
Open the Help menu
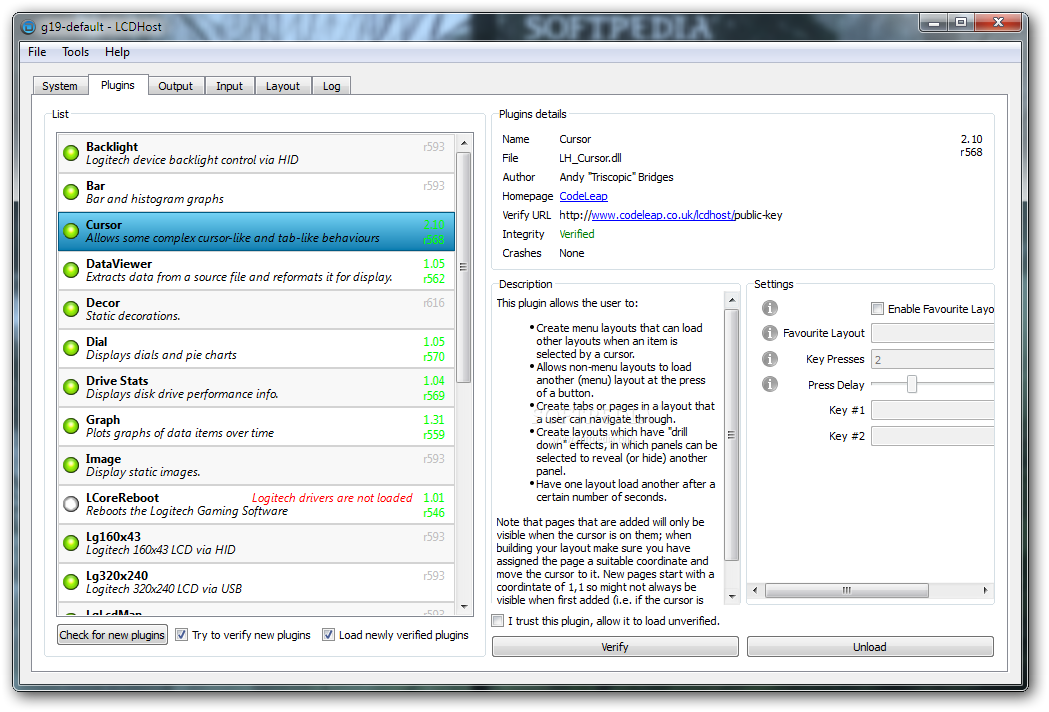pos(117,52)
